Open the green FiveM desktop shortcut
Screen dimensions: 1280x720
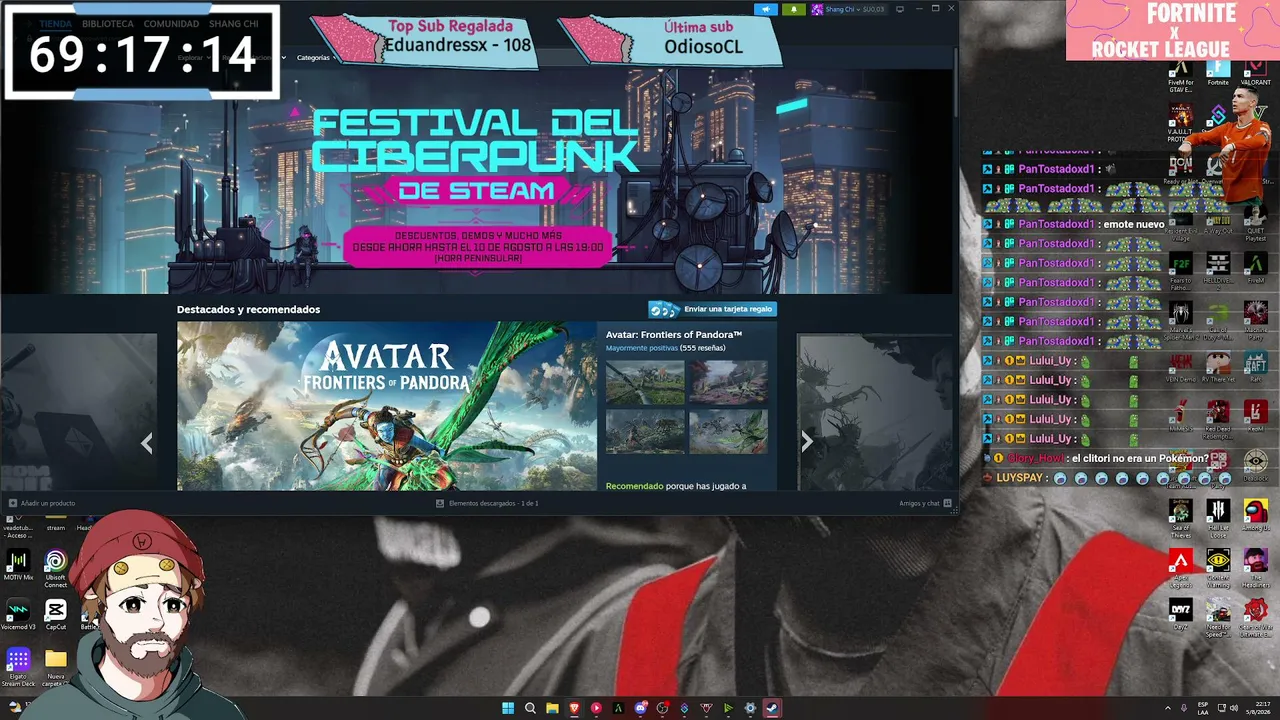click(x=1256, y=268)
